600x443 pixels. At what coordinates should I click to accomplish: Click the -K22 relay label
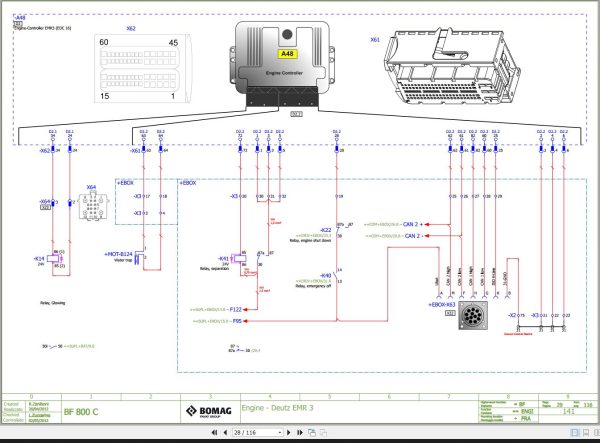tap(325, 230)
